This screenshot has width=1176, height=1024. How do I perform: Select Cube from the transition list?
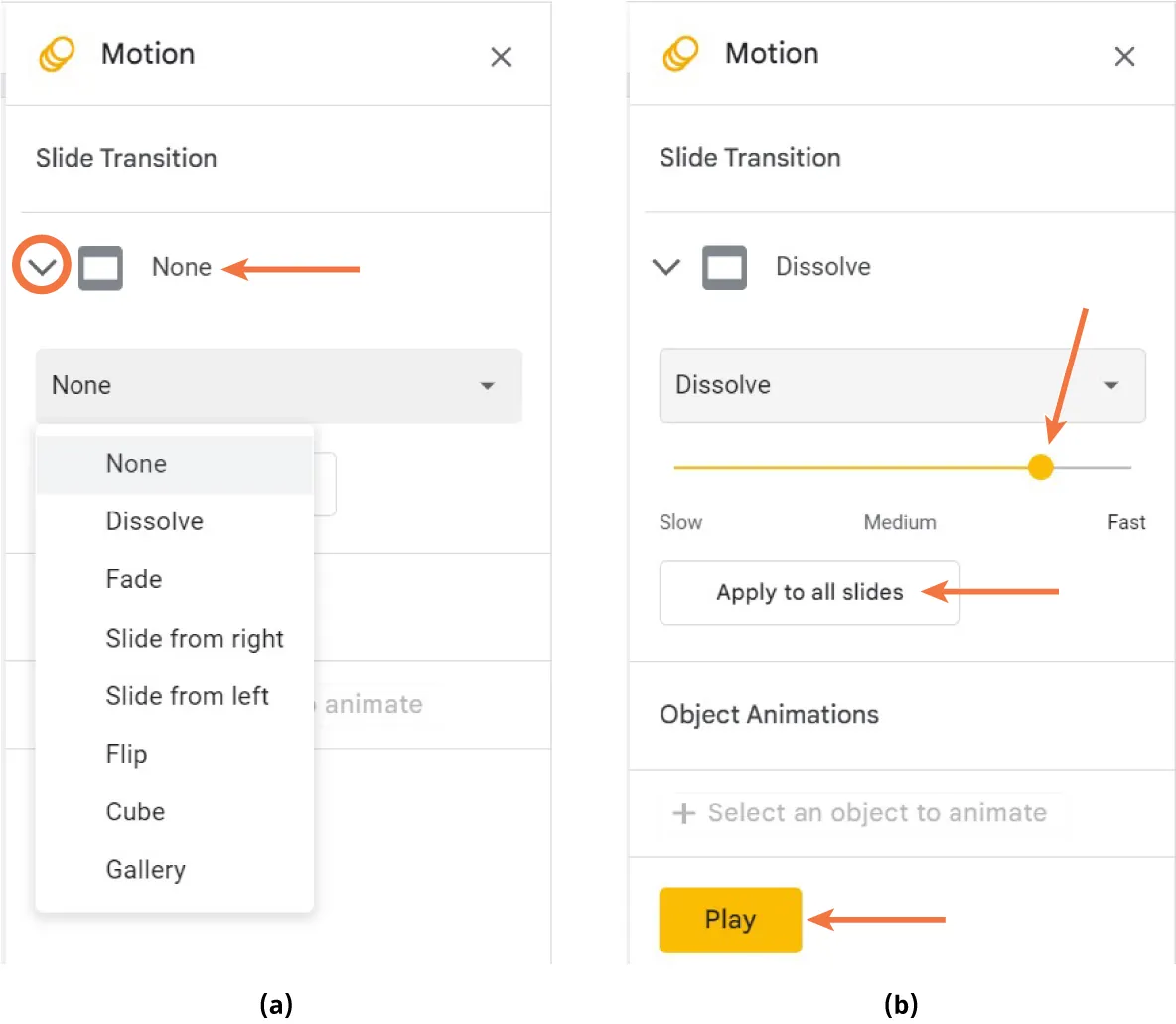point(135,811)
